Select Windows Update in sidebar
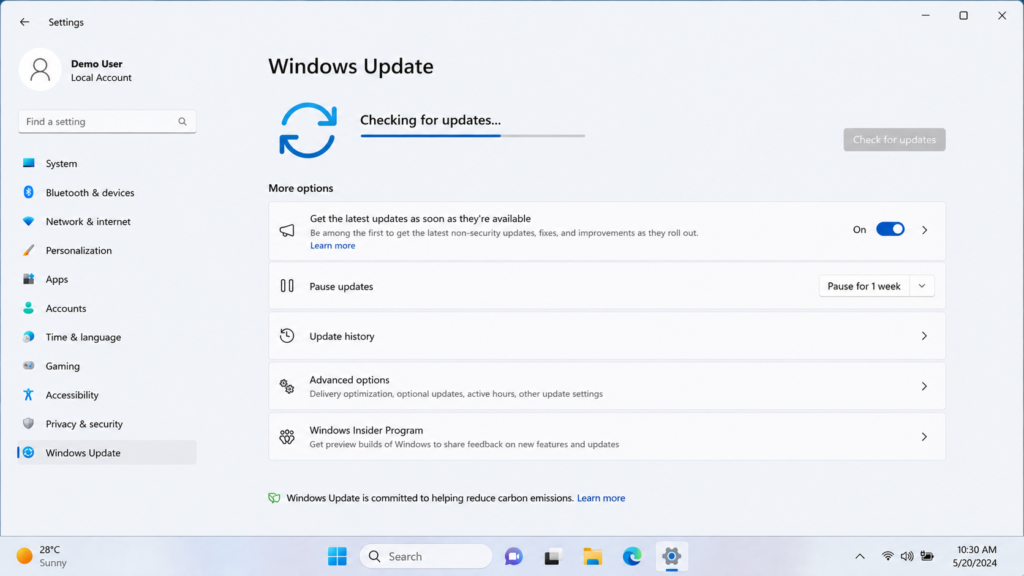This screenshot has width=1024, height=576. click(x=107, y=453)
